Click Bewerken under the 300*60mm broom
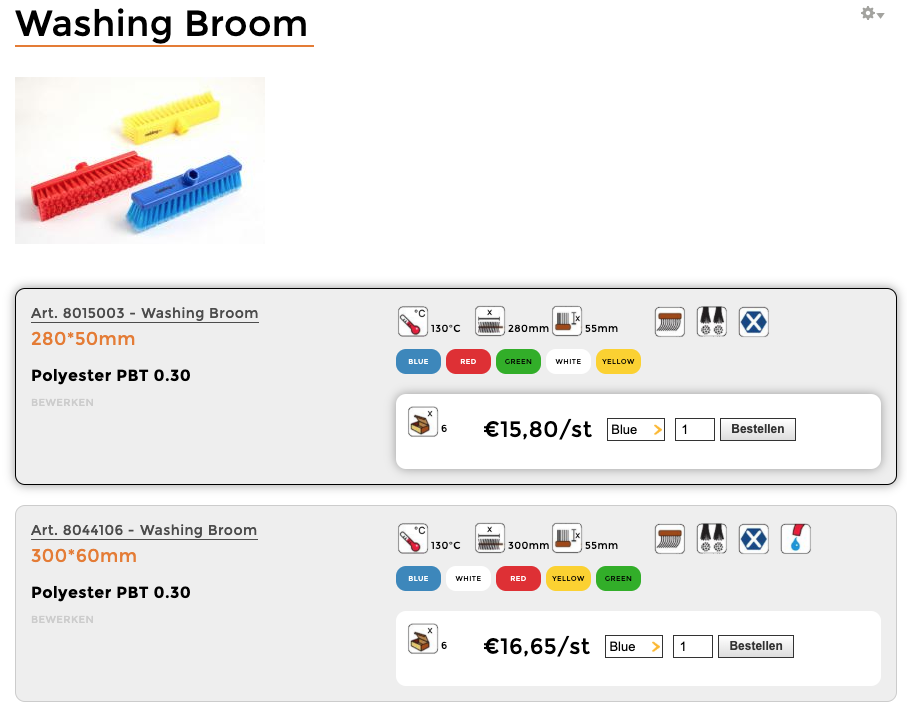 pos(62,620)
